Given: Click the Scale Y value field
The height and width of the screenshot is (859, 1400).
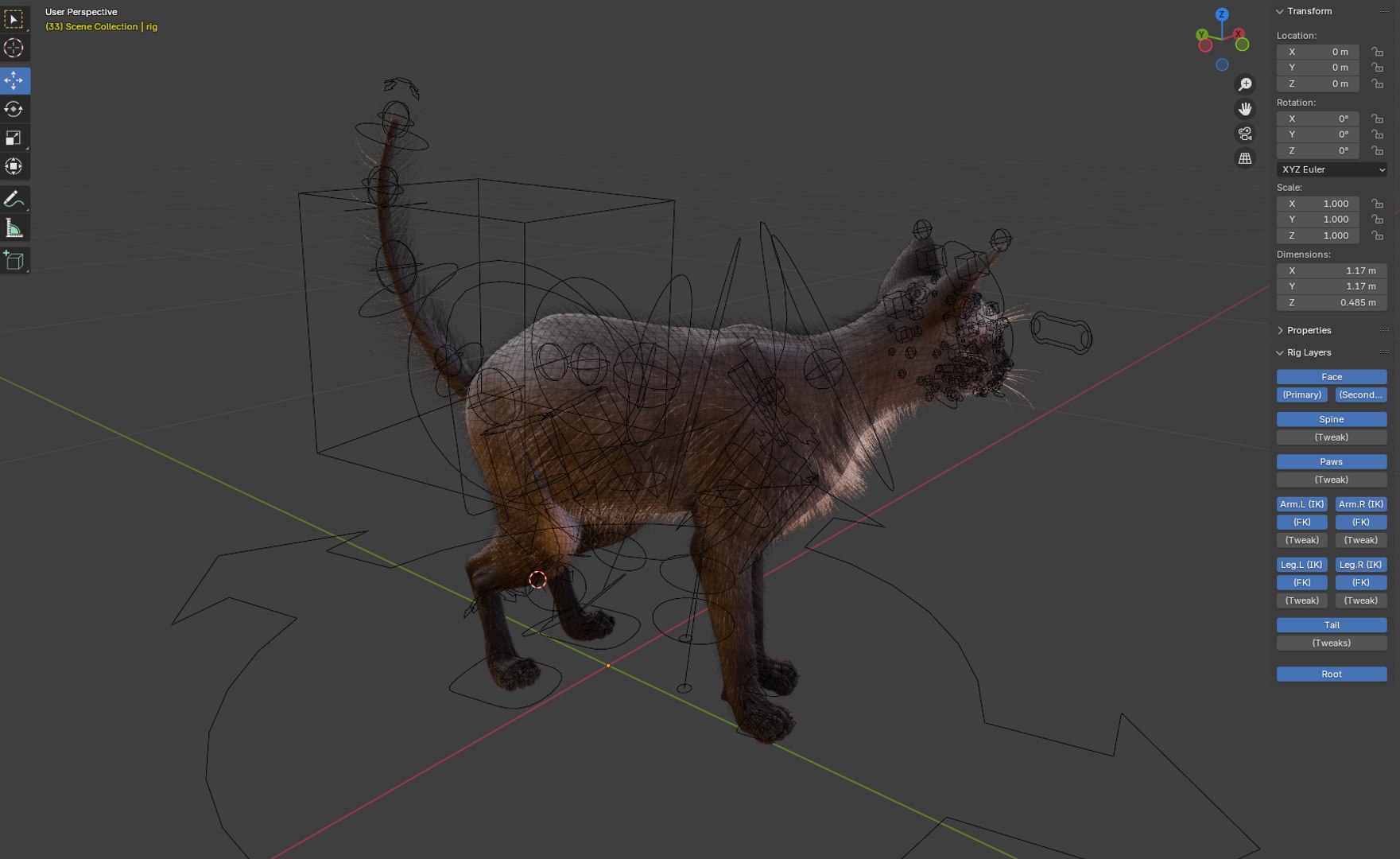Looking at the screenshot, I should click(1318, 220).
